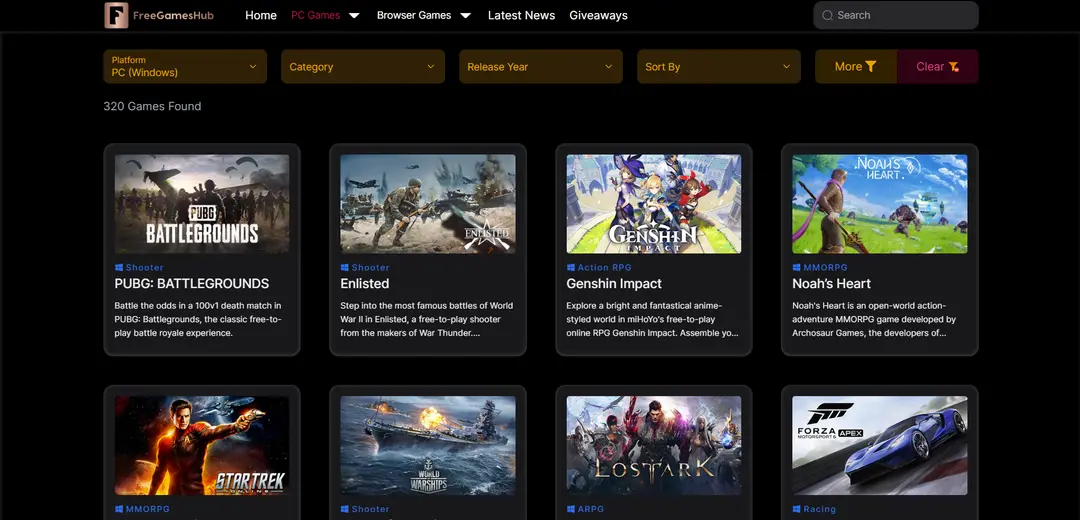Open the Category filter dropdown
1080x520 pixels.
(362, 66)
